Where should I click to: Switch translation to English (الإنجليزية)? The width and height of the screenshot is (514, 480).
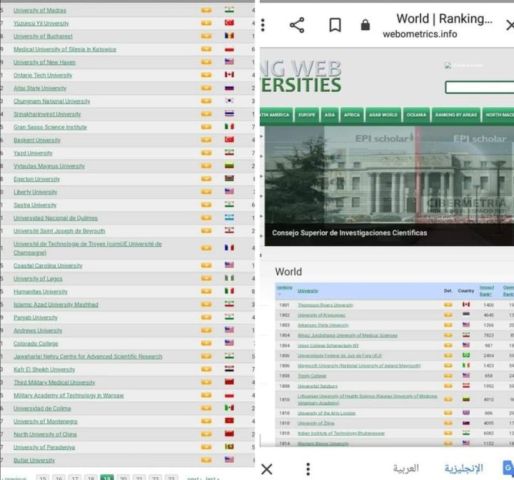point(464,468)
